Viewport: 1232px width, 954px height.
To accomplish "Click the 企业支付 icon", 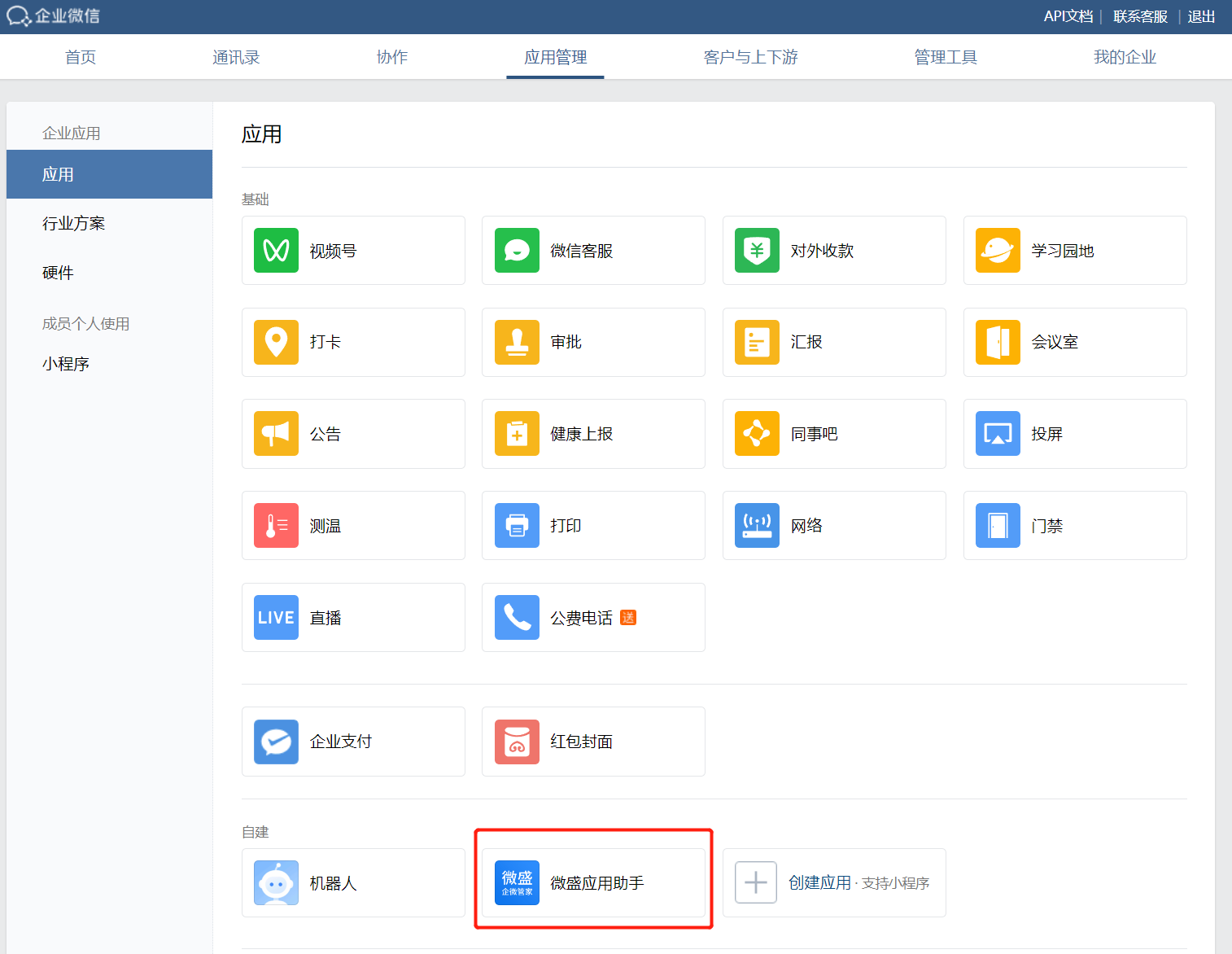I will tap(276, 742).
